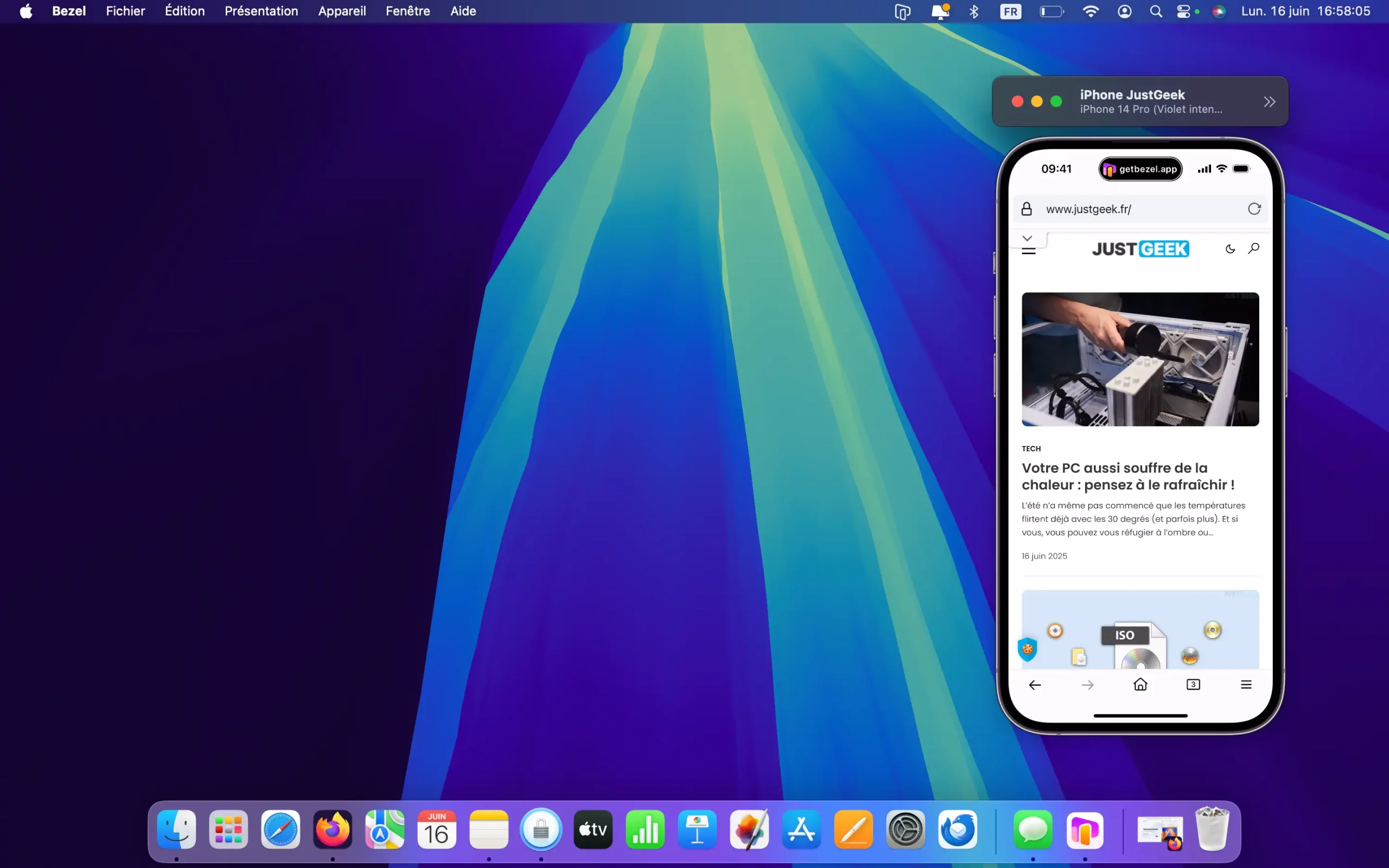Screen dimensions: 1389x868
Task: Open Keynote from the Dock
Action: pos(697,829)
